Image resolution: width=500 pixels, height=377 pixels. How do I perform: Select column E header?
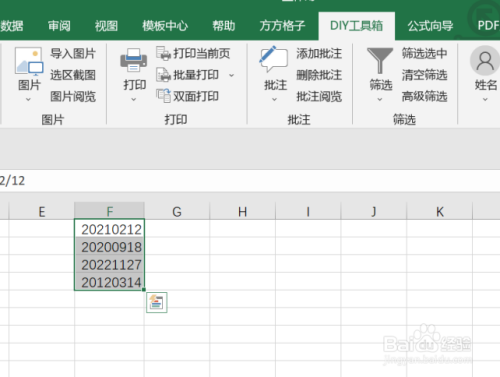pyautogui.click(x=42, y=211)
